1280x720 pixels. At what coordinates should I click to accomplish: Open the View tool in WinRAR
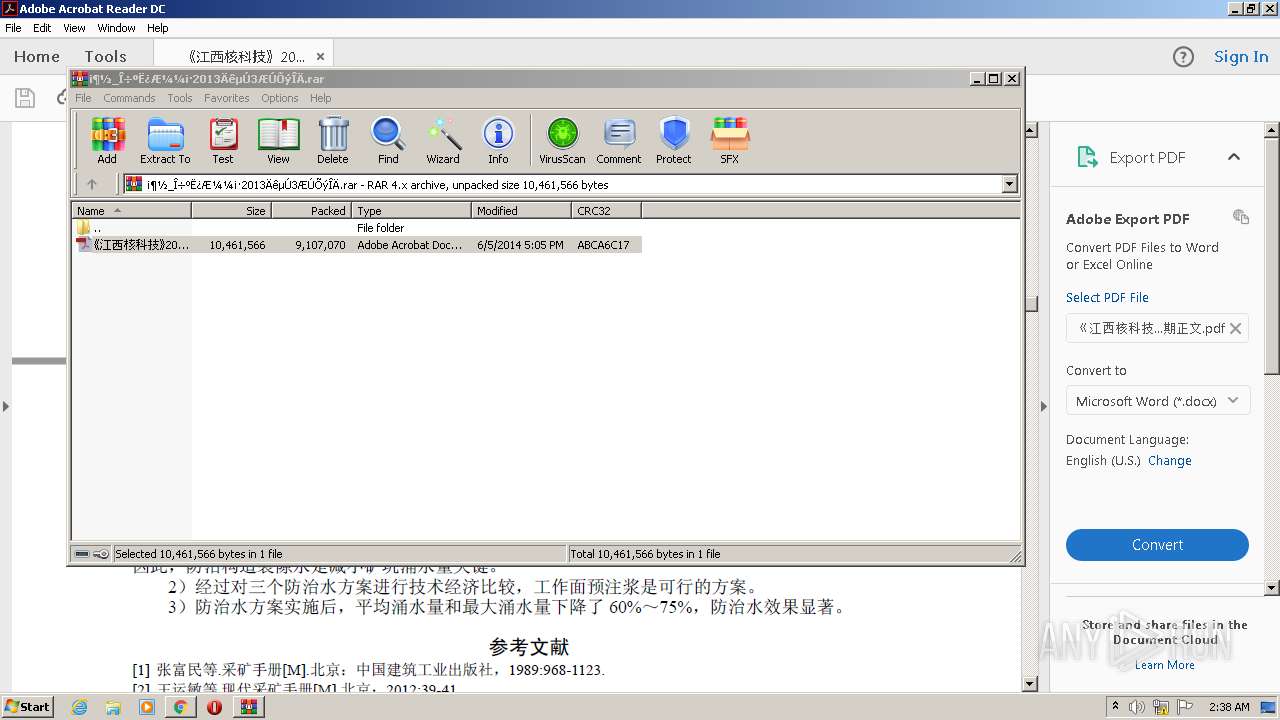[278, 140]
